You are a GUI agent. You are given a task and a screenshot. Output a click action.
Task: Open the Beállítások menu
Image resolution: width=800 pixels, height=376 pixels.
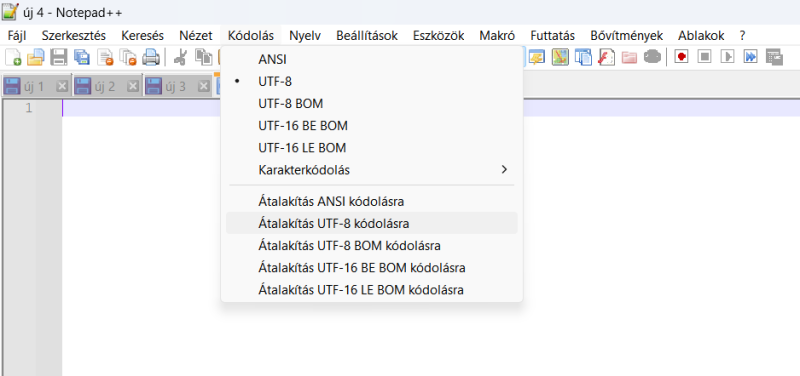367,36
